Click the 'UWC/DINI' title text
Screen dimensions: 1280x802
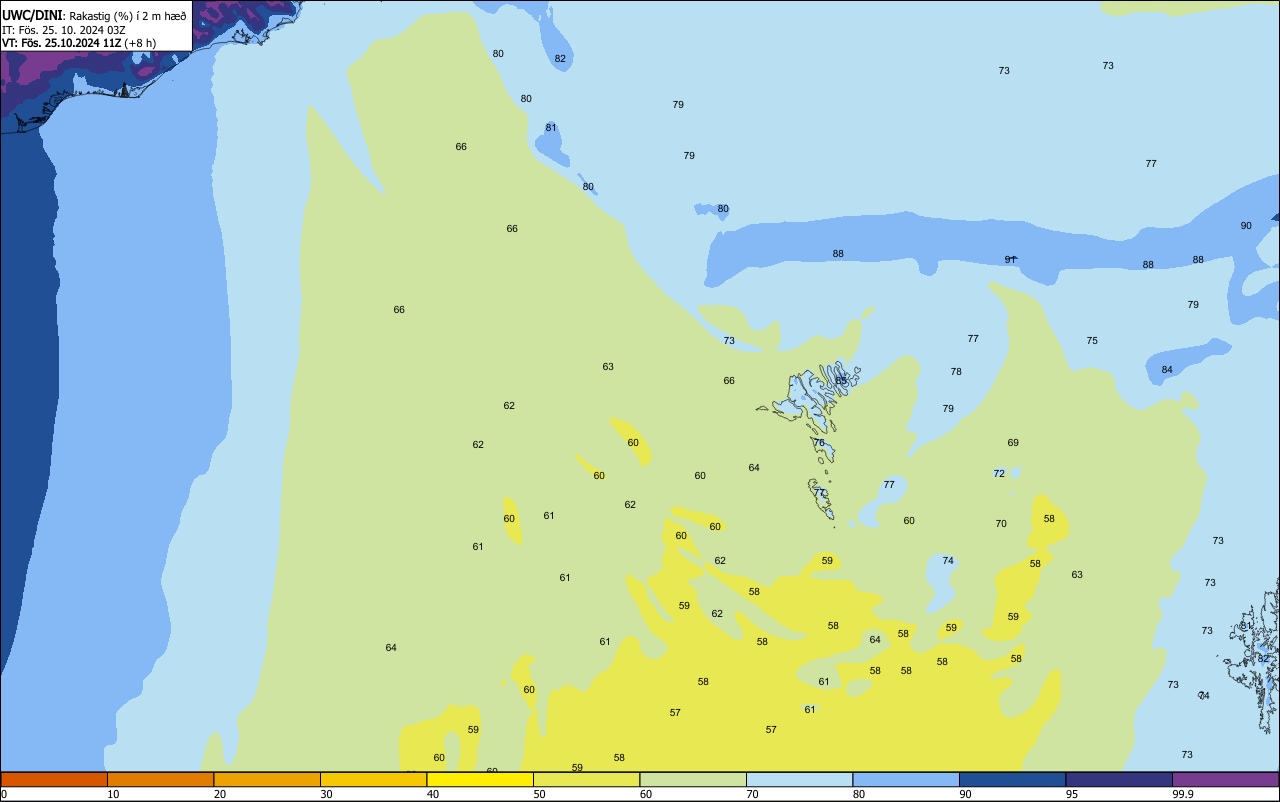tap(31, 15)
